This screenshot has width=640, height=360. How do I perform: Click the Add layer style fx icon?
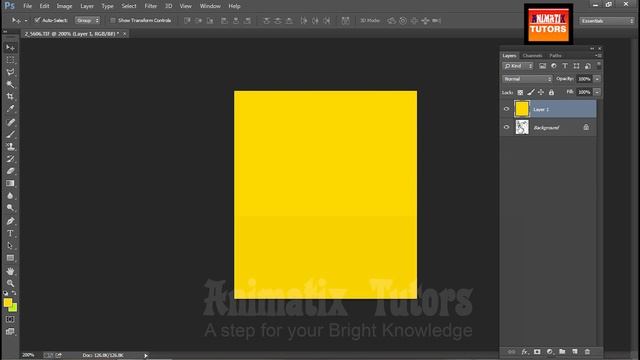point(524,351)
